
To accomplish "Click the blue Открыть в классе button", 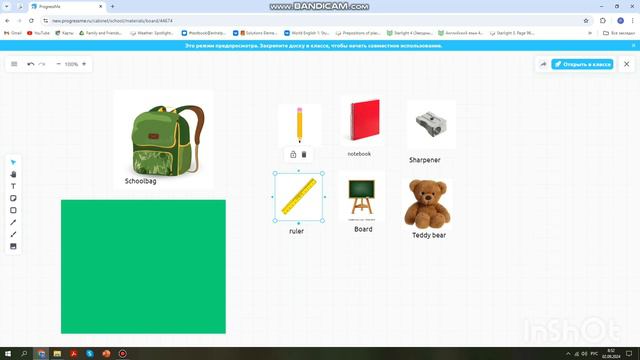I will pos(582,64).
